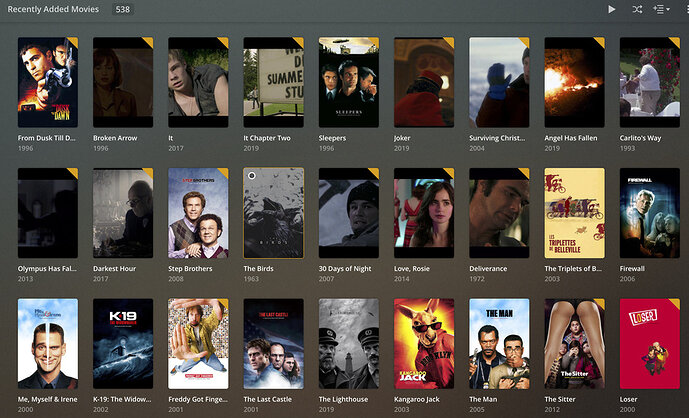Select the 30 Days of Night poster

tap(348, 213)
